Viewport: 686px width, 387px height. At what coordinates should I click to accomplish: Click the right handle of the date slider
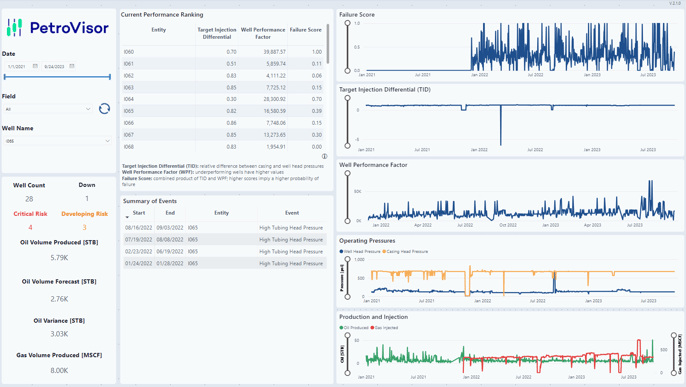[x=110, y=77]
